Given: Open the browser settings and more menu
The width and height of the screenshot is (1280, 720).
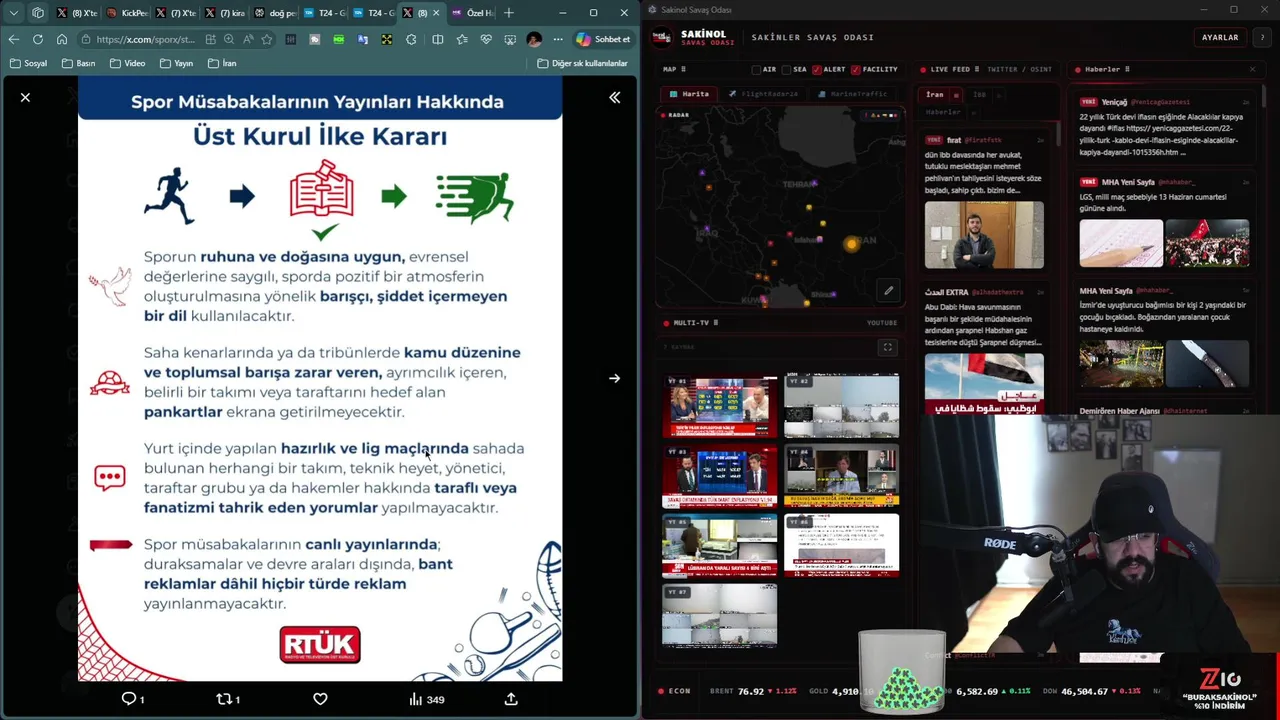Looking at the screenshot, I should [556, 39].
